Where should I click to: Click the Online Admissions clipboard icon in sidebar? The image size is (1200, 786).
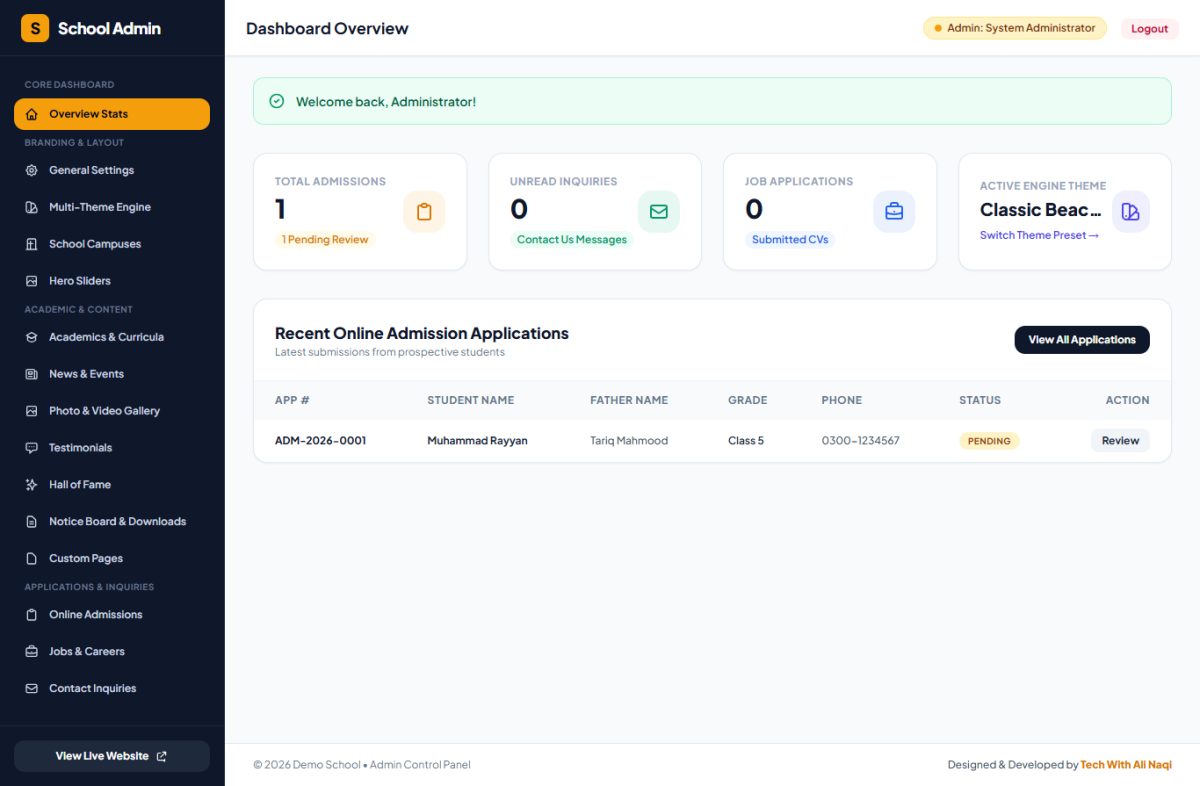click(x=31, y=615)
